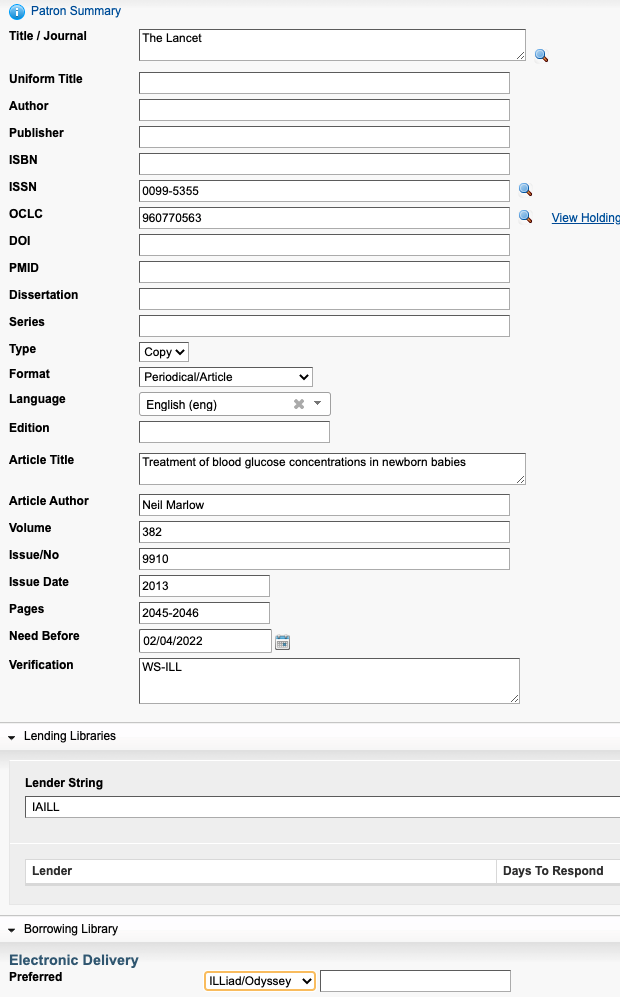Open Patron Summary link
Image resolution: width=620 pixels, height=997 pixels.
(76, 11)
